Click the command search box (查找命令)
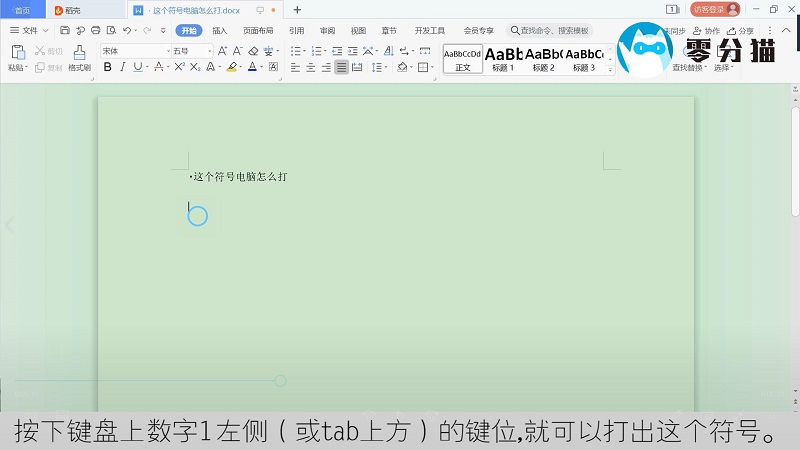800x450 pixels. (550, 31)
